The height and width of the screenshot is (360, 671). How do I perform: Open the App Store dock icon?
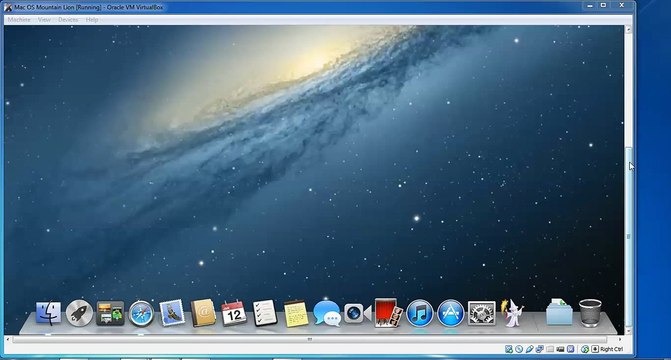pos(451,313)
